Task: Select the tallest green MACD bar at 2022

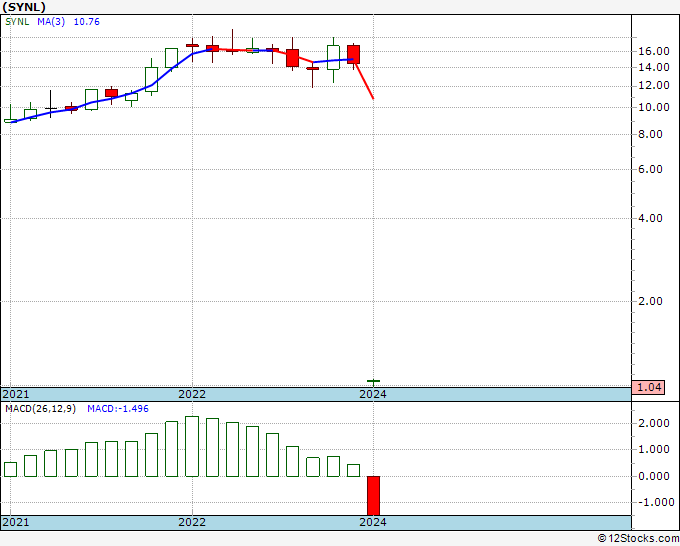Action: coord(192,446)
